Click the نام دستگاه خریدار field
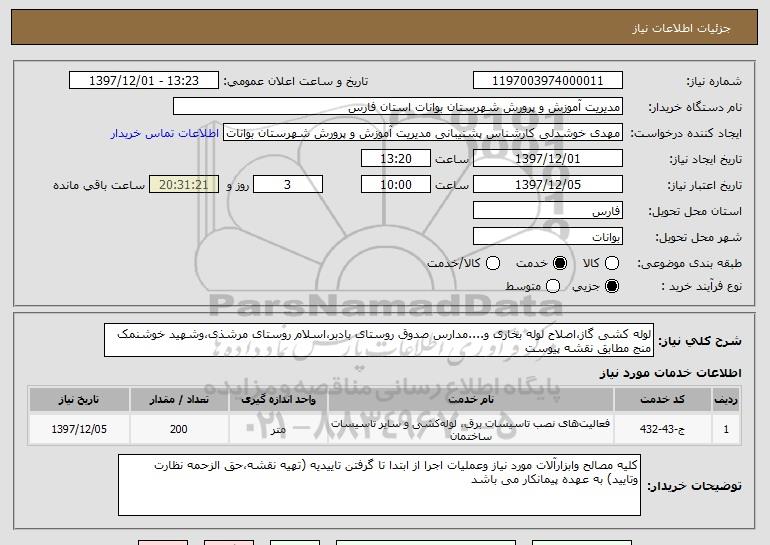 coord(398,107)
